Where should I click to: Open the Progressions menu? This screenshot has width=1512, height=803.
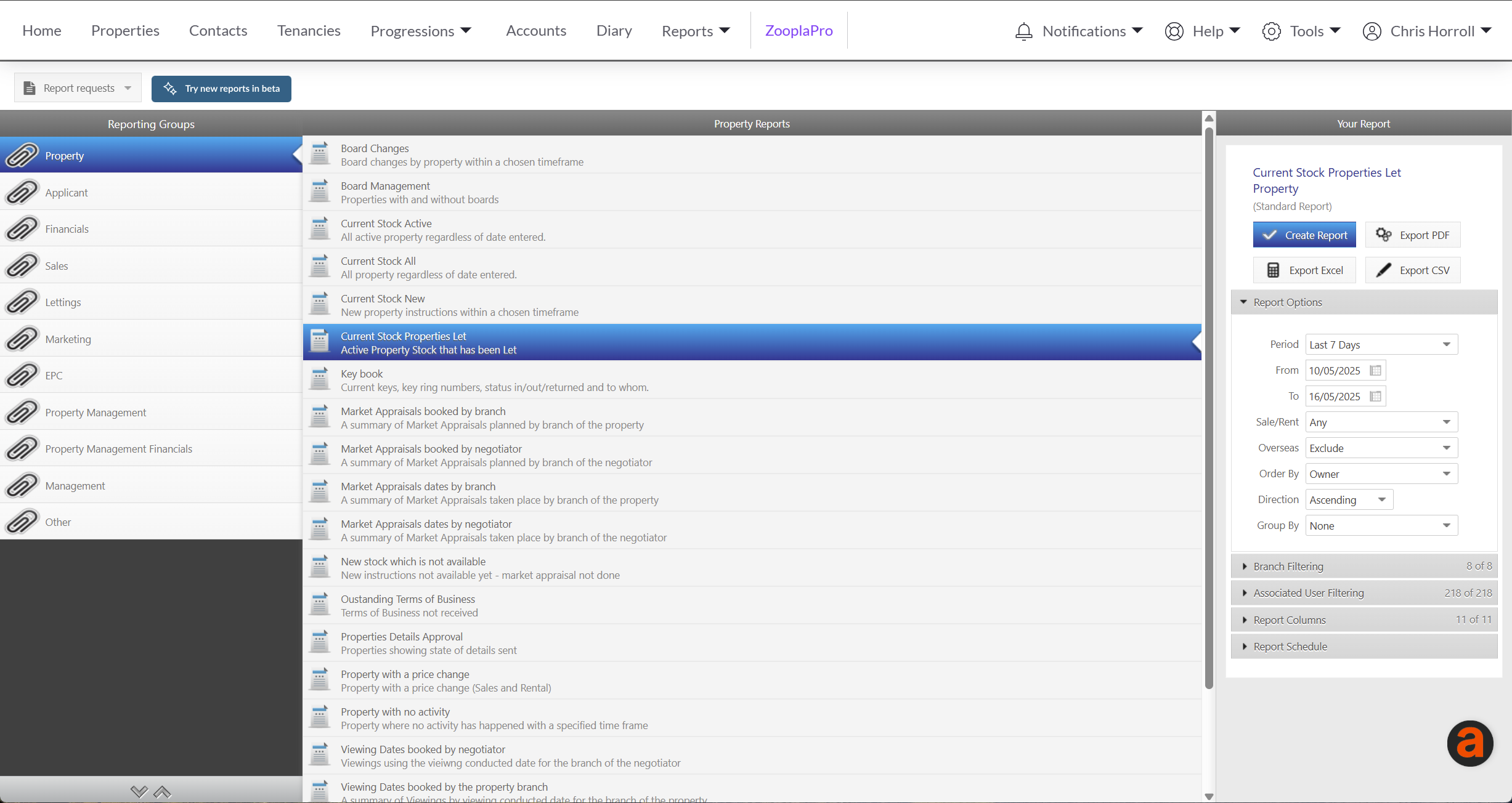421,31
